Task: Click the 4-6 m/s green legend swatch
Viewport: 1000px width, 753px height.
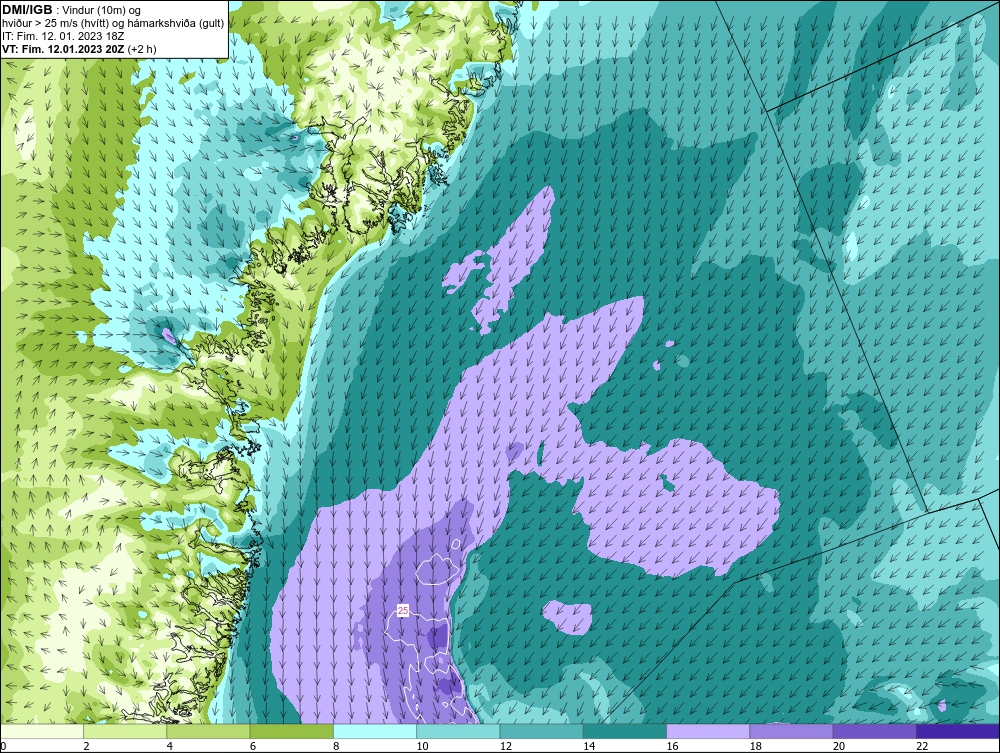Action: pos(209,731)
